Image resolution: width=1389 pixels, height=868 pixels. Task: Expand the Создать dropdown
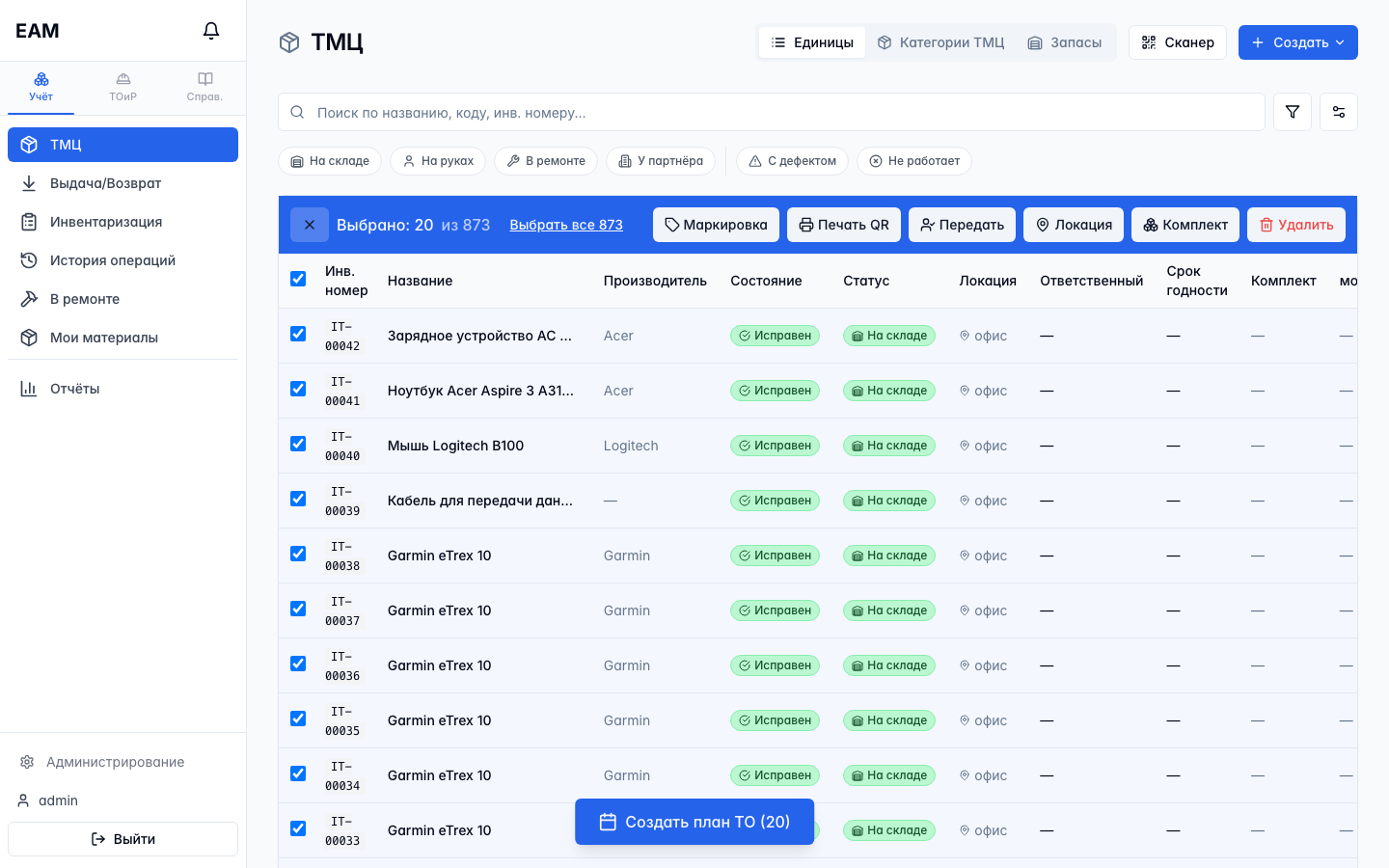coord(1298,42)
